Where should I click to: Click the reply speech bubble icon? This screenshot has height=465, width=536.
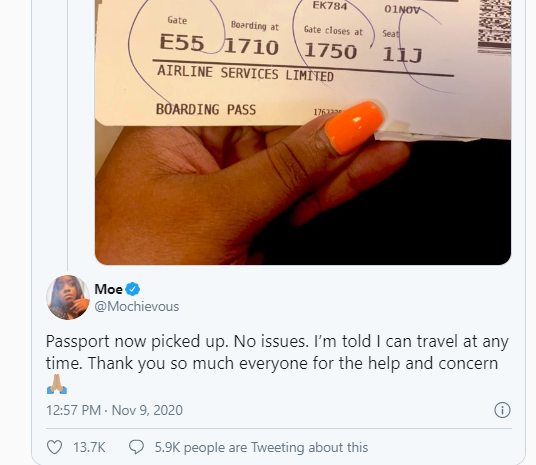point(136,447)
